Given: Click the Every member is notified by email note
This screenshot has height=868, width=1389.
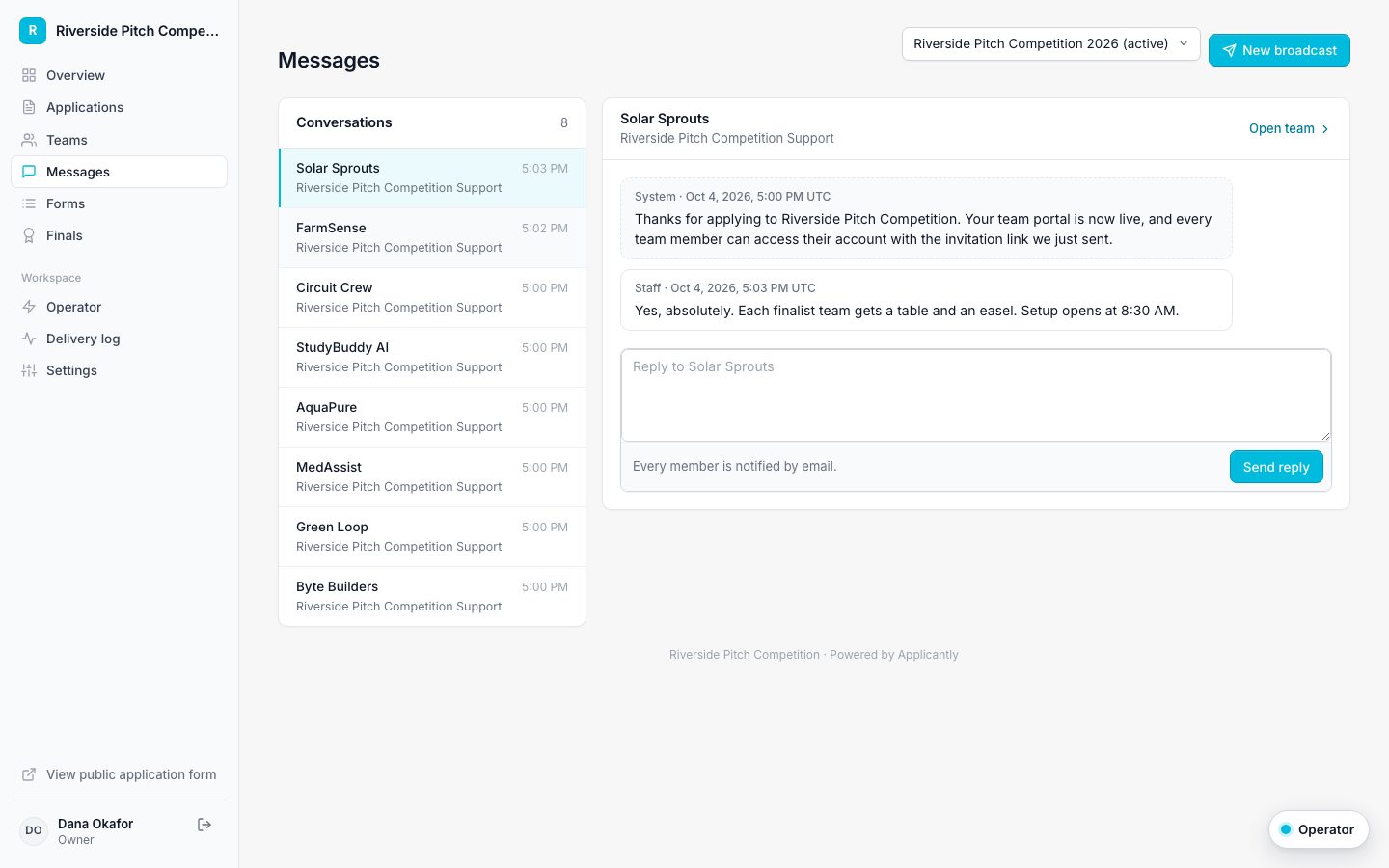Looking at the screenshot, I should [x=735, y=467].
